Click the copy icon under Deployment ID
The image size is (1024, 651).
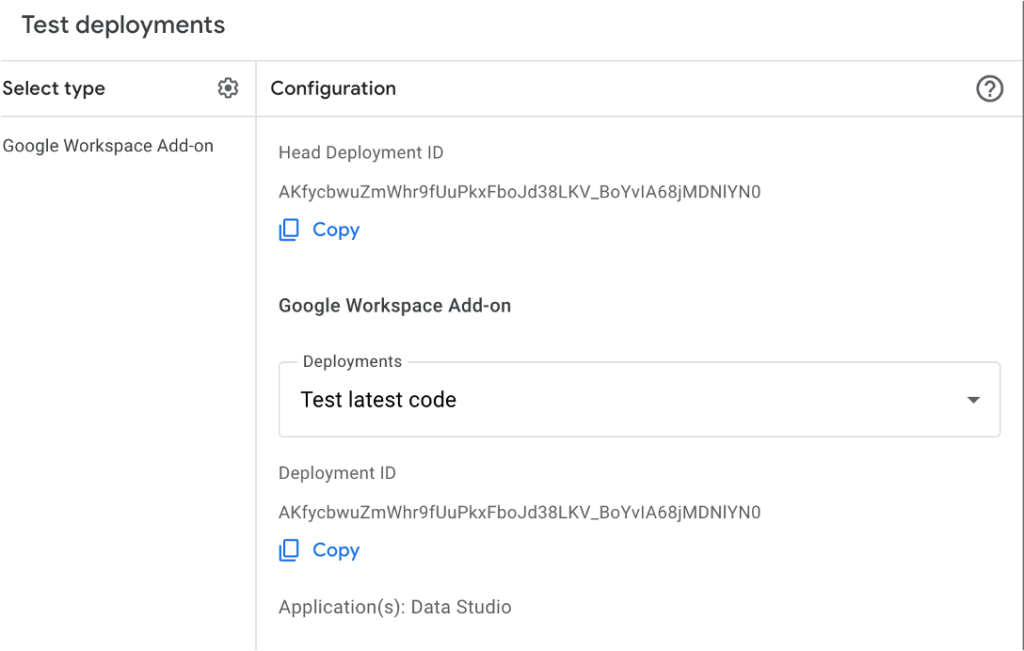pos(289,550)
